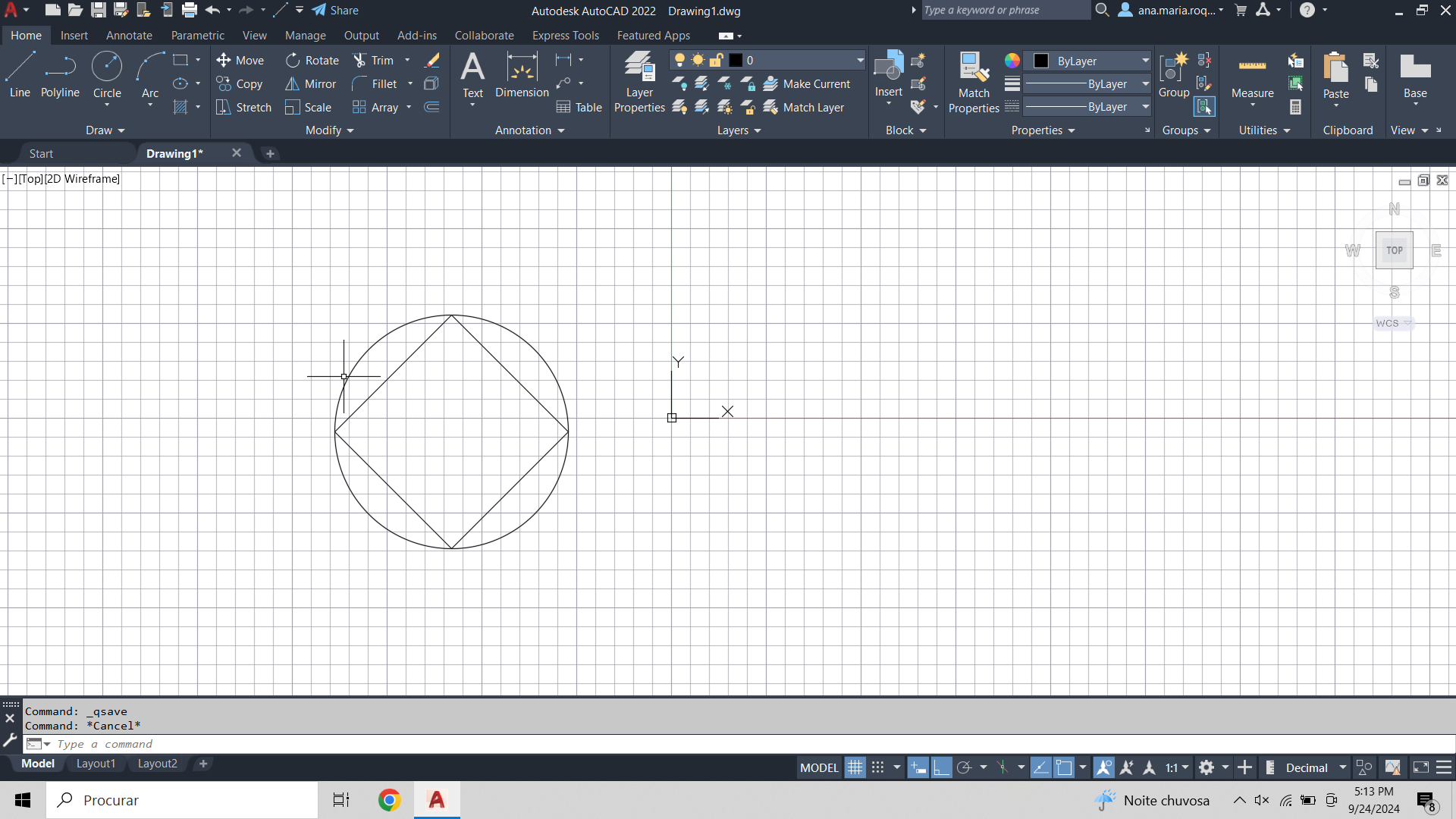Switch to the Annotate ribbon tab
This screenshot has width=1456, height=819.
pyautogui.click(x=128, y=35)
